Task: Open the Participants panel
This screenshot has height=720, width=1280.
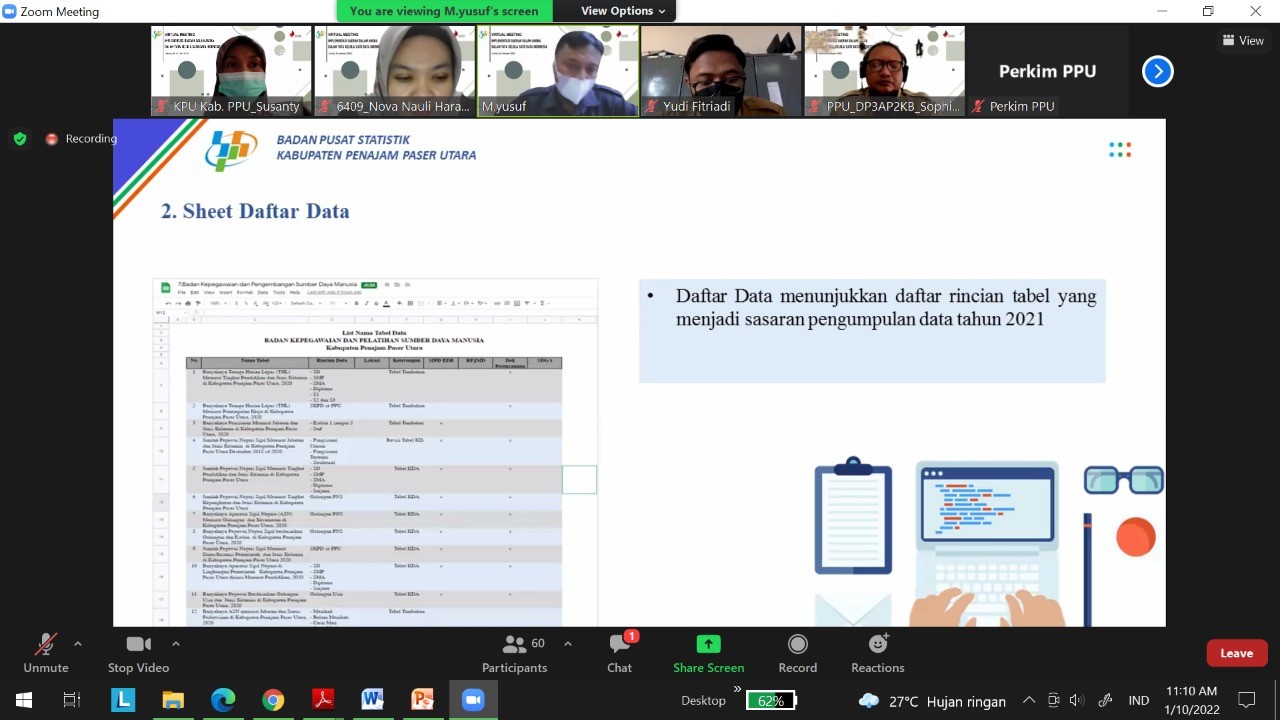Action: [514, 653]
